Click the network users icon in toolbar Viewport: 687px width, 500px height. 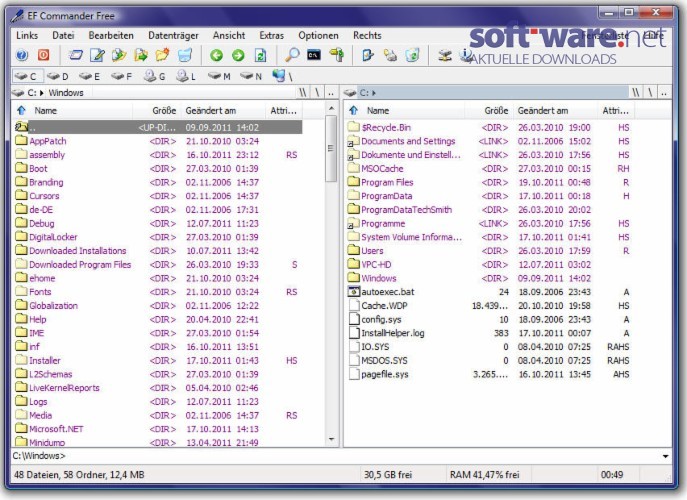(x=390, y=55)
